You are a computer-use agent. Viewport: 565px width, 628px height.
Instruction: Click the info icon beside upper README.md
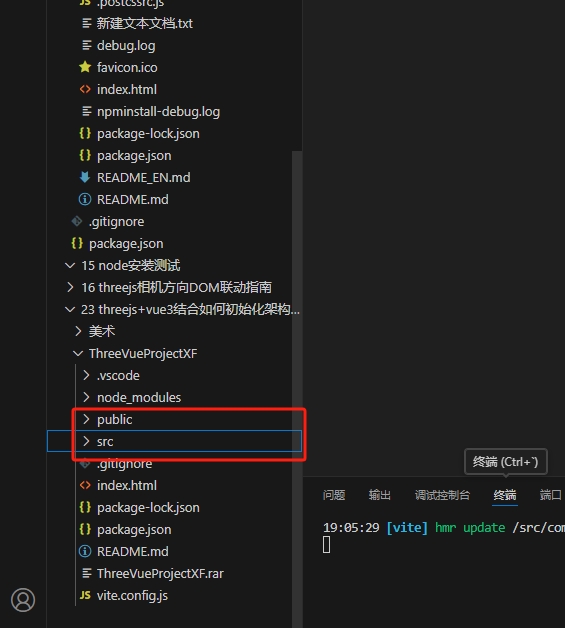(x=85, y=199)
